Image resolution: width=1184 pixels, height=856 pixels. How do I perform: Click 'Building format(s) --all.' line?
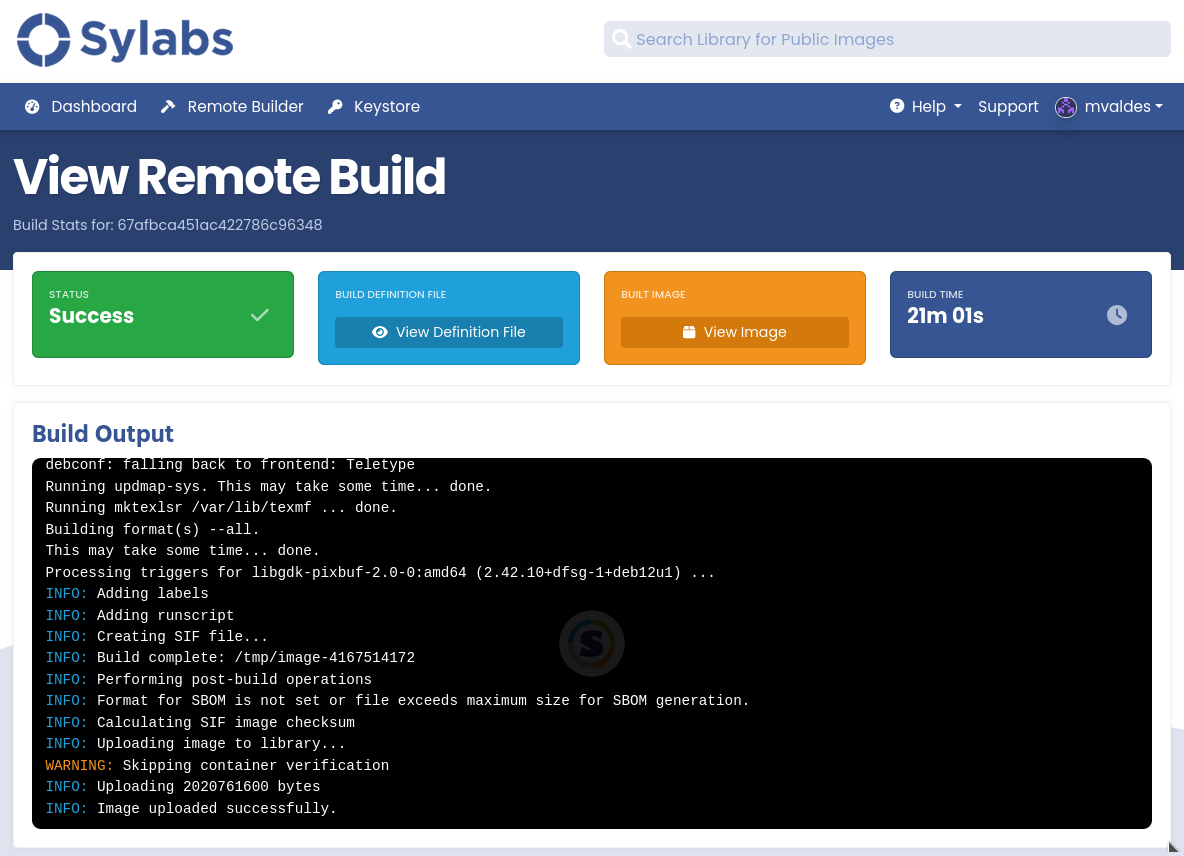coord(153,529)
